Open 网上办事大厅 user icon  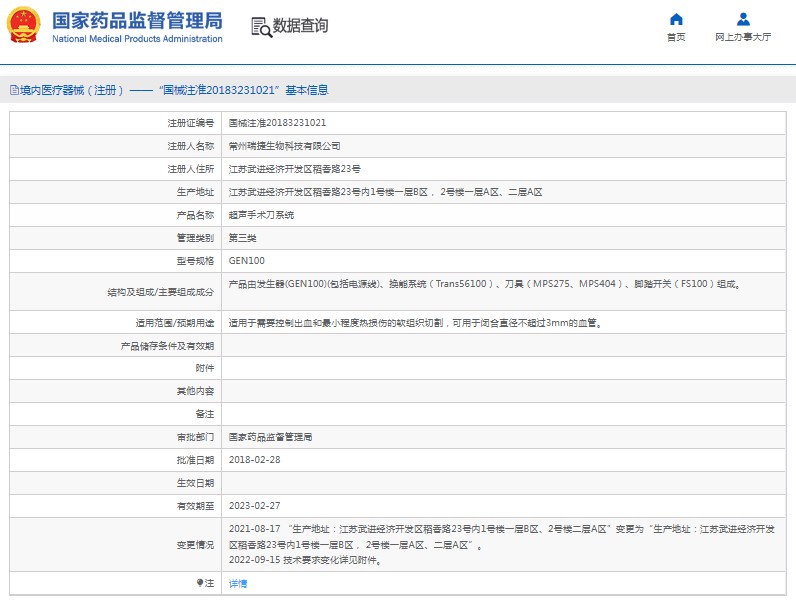[743, 19]
